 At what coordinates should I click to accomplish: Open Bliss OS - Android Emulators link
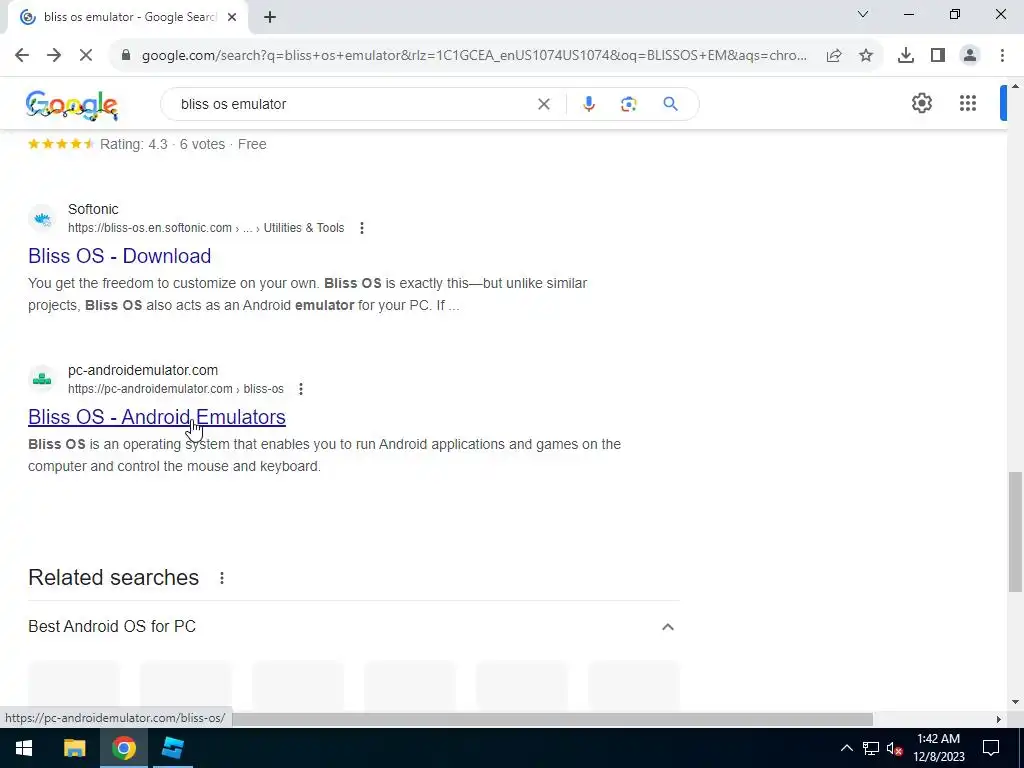coord(157,417)
